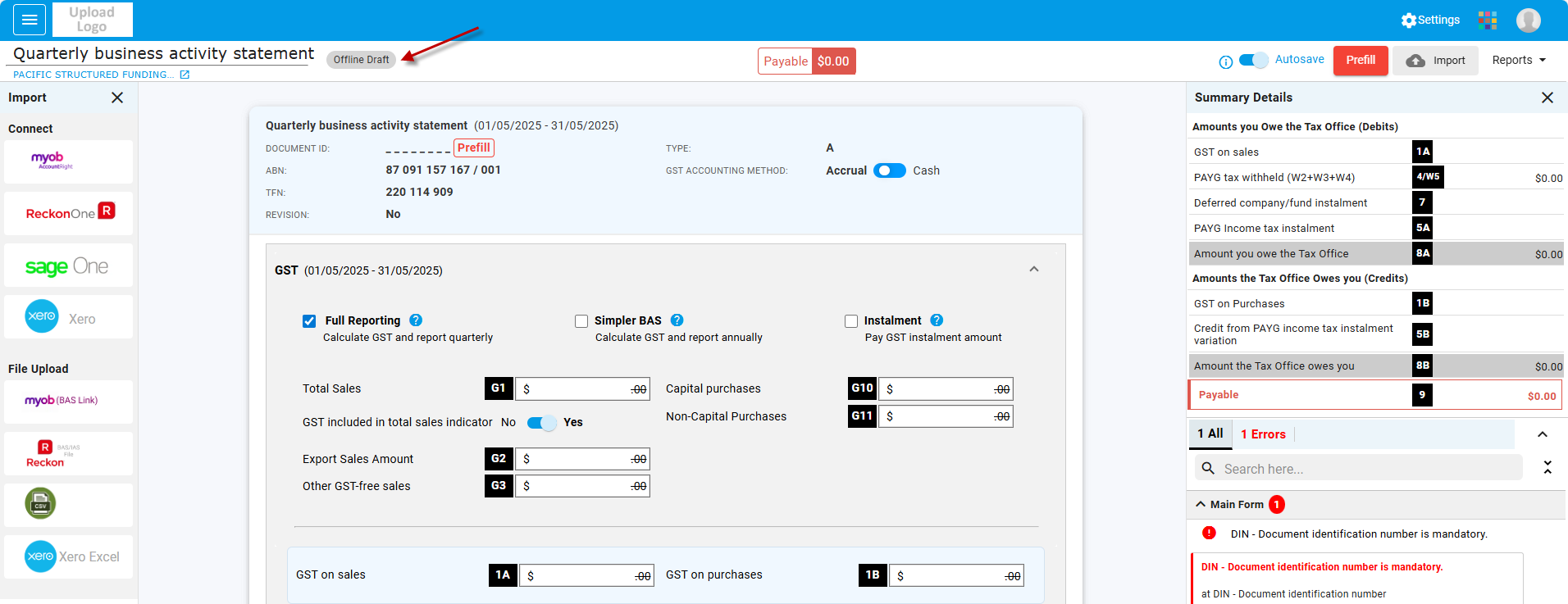Turn off the Autosave toggle
This screenshot has width=1568, height=604.
pyautogui.click(x=1253, y=60)
